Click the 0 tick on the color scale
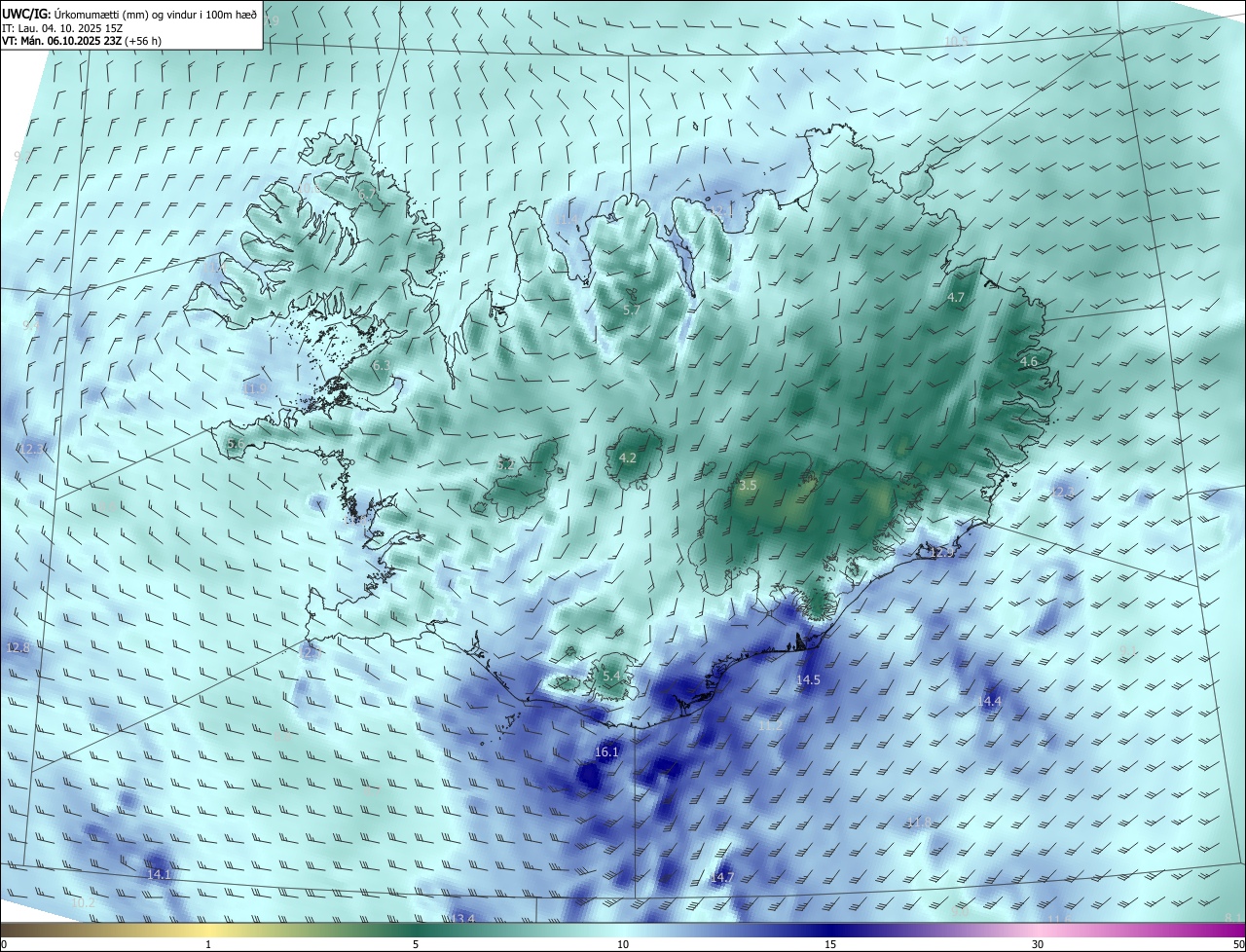Viewport: 1246px width, 952px height. click(3, 944)
